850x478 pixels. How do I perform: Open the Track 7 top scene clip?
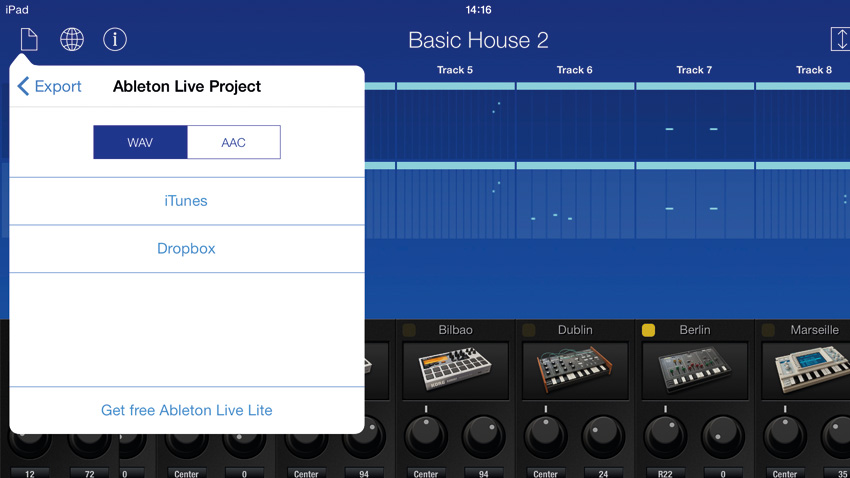695,121
